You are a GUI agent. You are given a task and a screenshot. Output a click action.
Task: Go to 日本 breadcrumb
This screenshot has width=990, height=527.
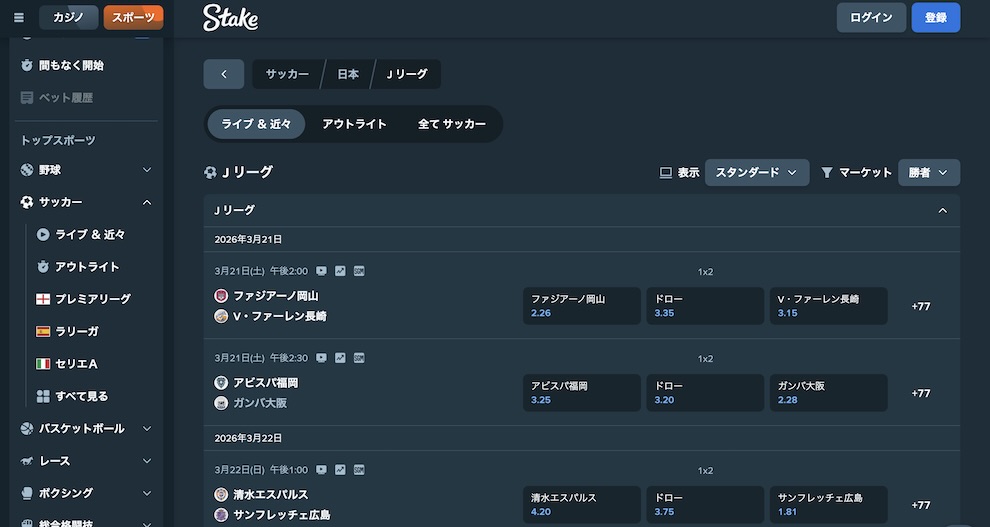[348, 74]
